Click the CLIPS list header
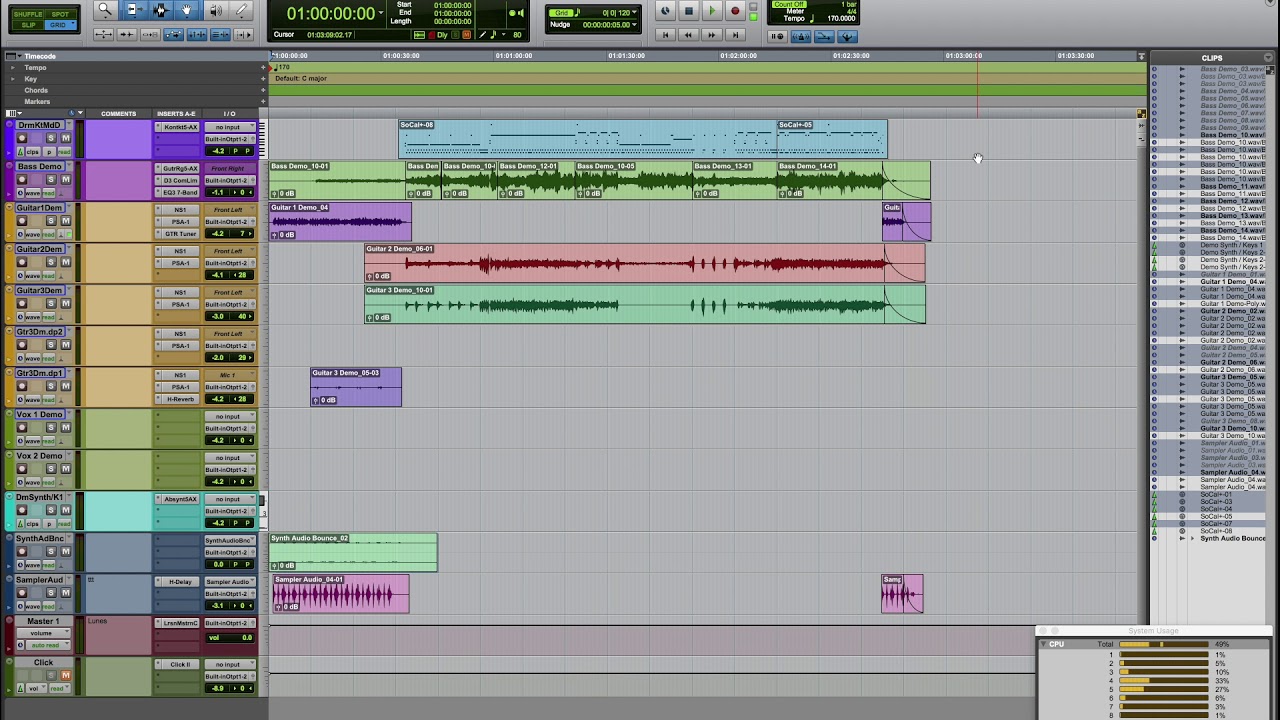Image resolution: width=1280 pixels, height=720 pixels. pyautogui.click(x=1212, y=58)
